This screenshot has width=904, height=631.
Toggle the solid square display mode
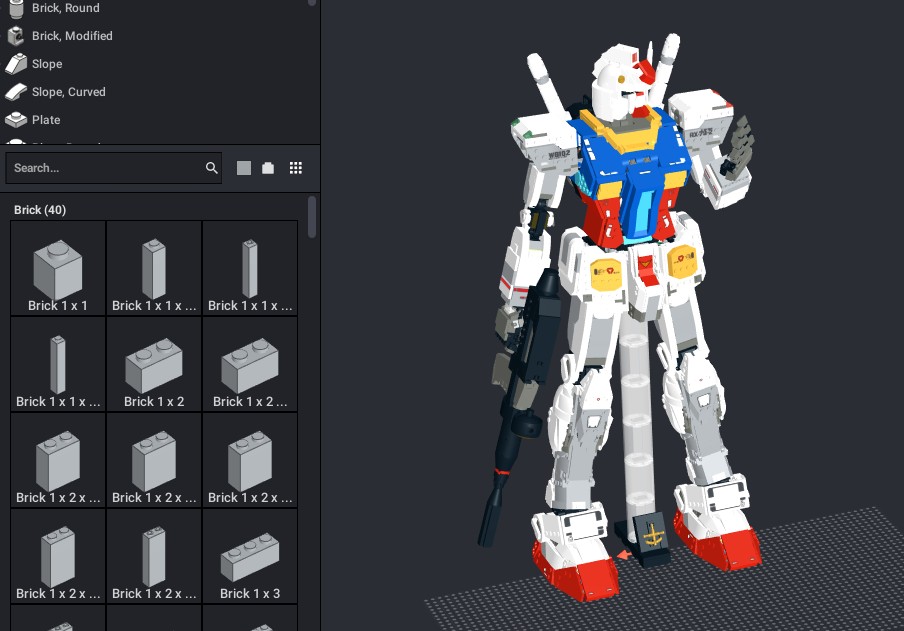point(242,167)
